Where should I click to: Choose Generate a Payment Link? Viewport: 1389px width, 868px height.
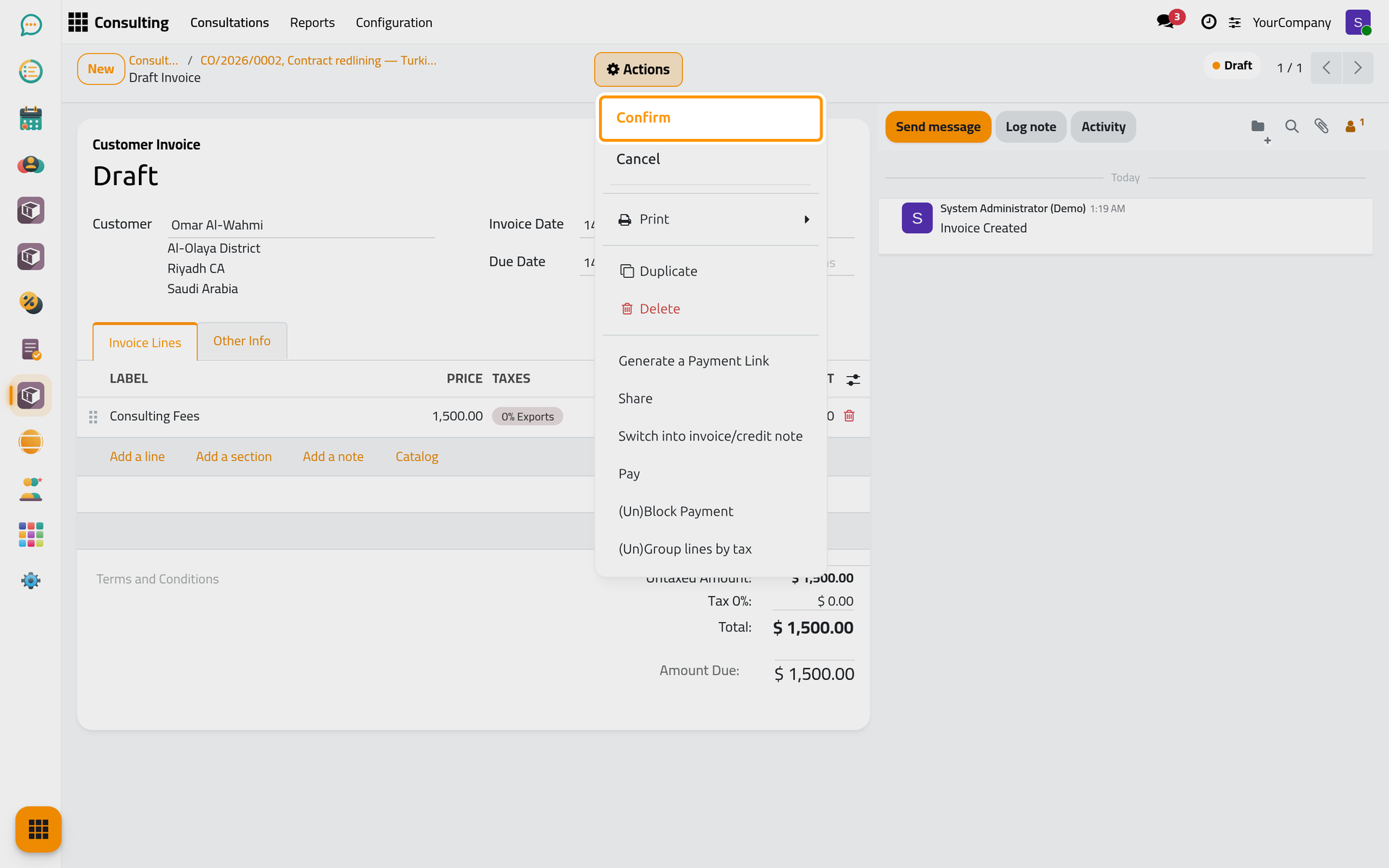point(710,361)
